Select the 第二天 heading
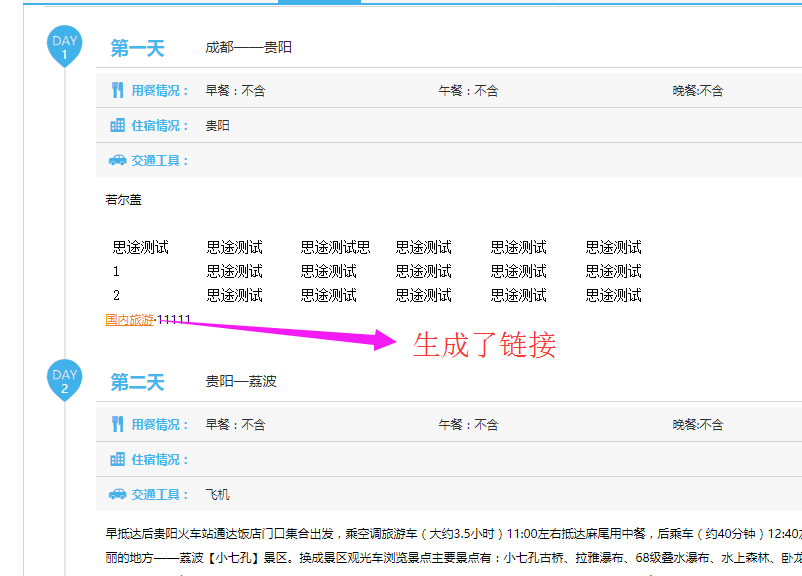The width and height of the screenshot is (802, 576). 137,382
